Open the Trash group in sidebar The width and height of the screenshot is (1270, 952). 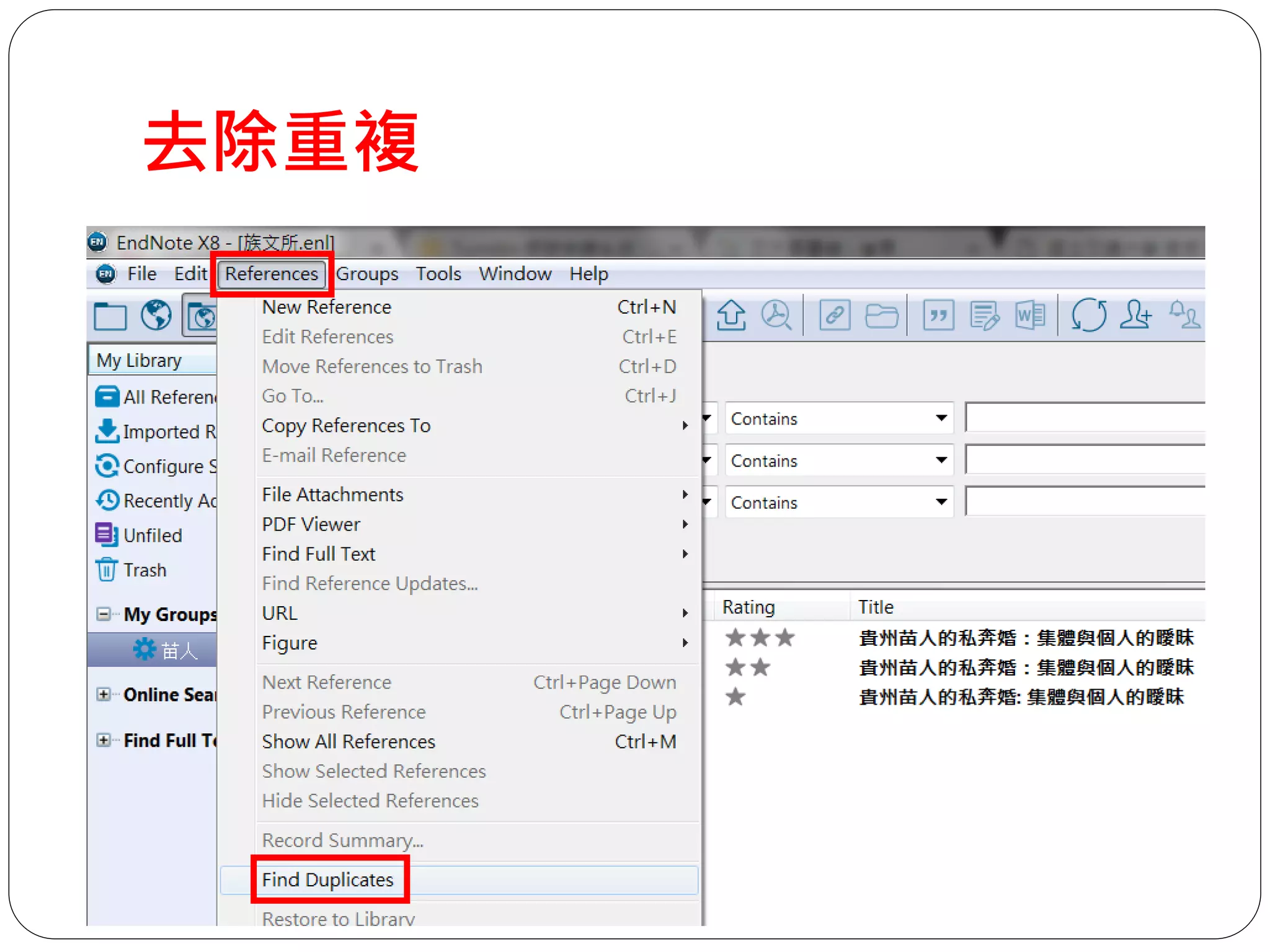tap(144, 570)
